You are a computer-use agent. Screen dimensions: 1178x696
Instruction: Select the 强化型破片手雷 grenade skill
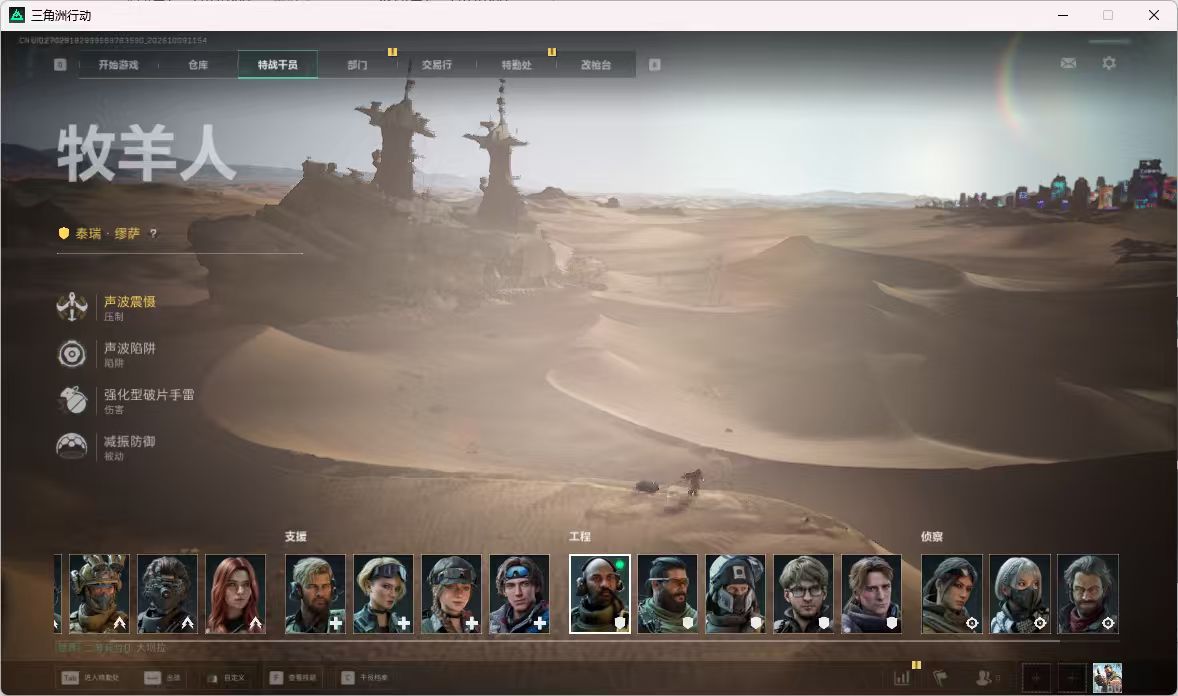point(126,400)
